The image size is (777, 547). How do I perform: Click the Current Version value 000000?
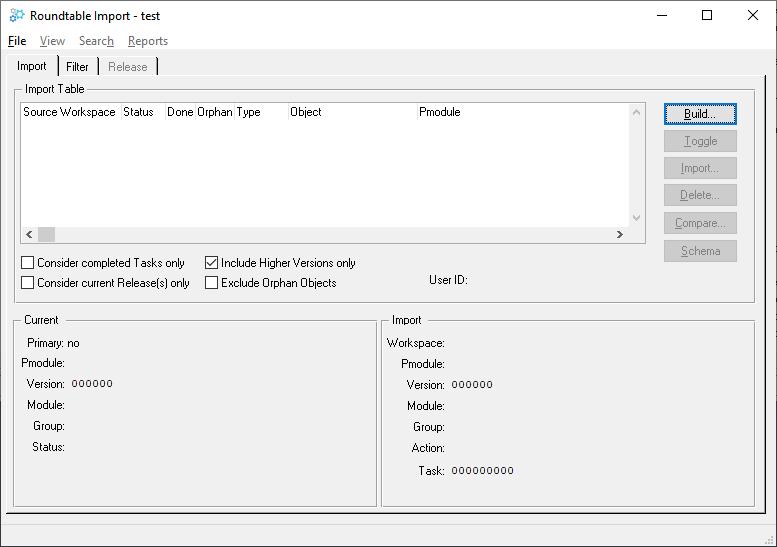92,383
